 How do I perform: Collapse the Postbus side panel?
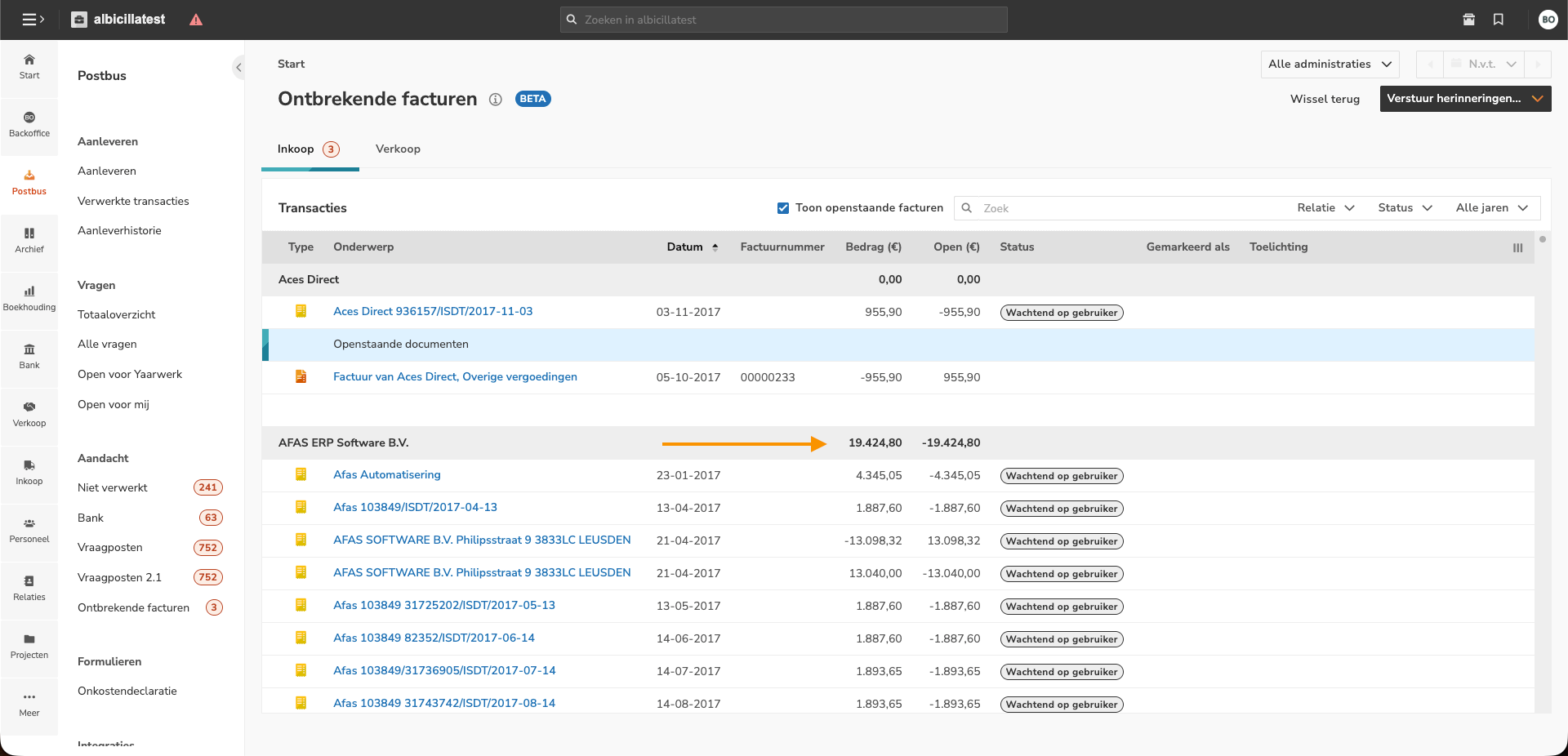pyautogui.click(x=238, y=68)
